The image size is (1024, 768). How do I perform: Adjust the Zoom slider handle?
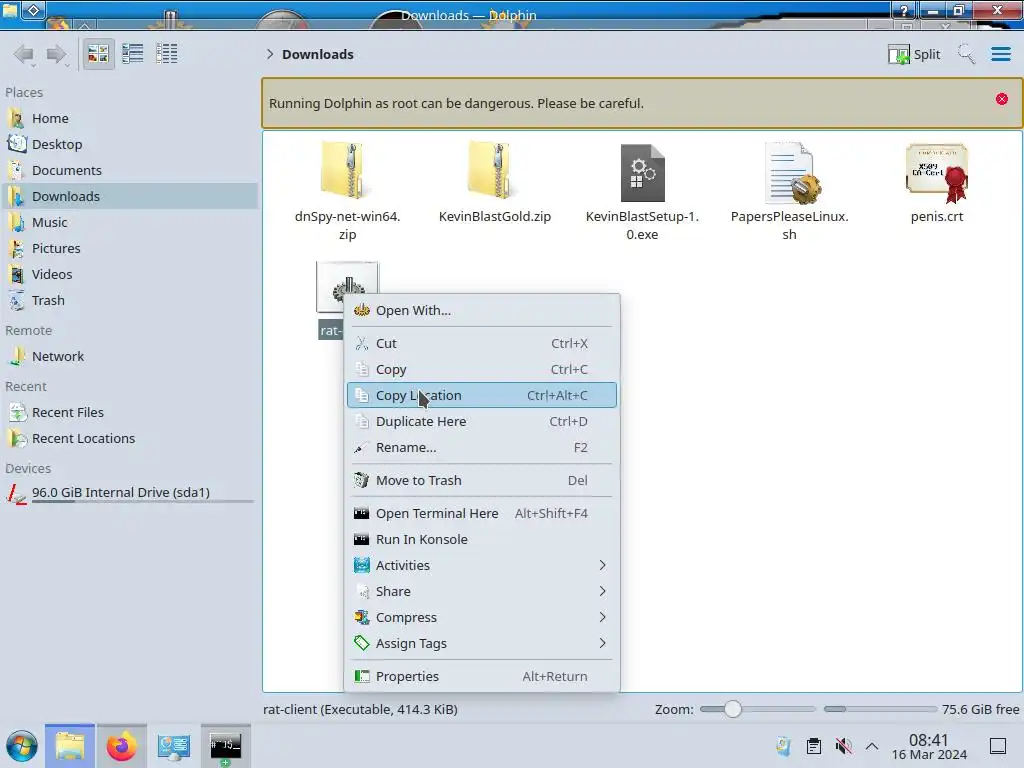pos(733,709)
